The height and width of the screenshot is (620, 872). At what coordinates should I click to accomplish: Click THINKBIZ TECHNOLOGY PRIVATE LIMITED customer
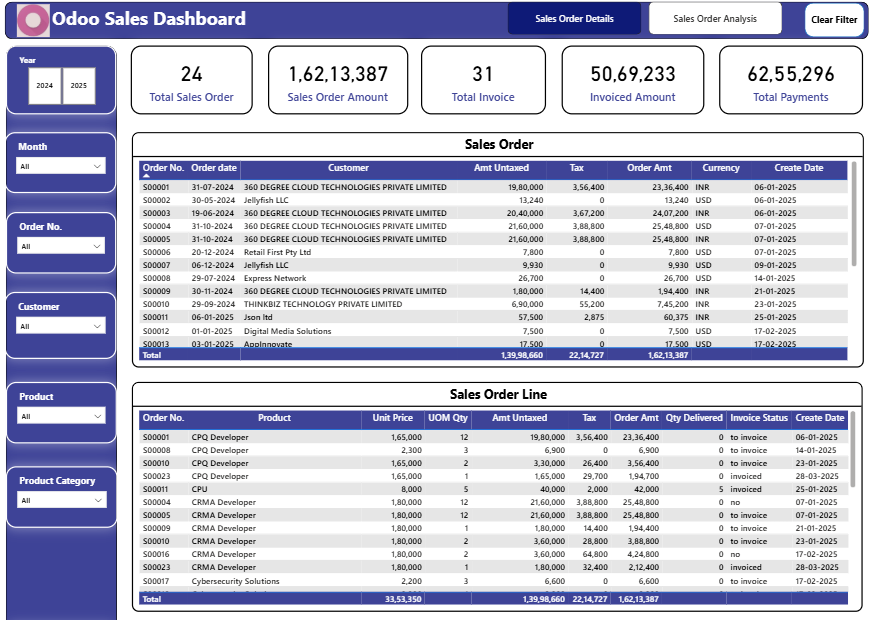click(323, 304)
